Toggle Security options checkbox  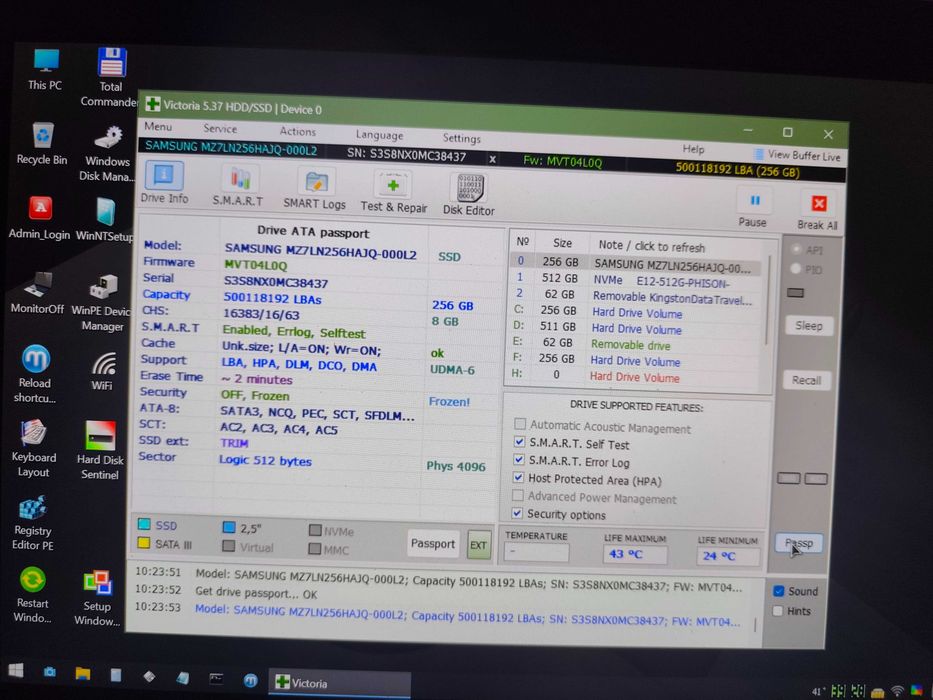pos(517,512)
